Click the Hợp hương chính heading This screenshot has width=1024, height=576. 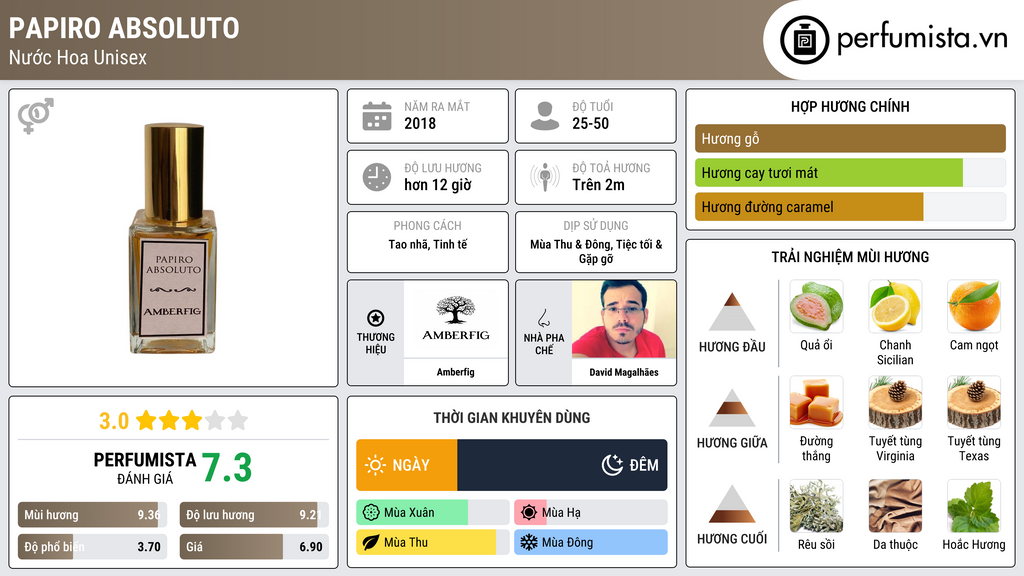[x=850, y=106]
